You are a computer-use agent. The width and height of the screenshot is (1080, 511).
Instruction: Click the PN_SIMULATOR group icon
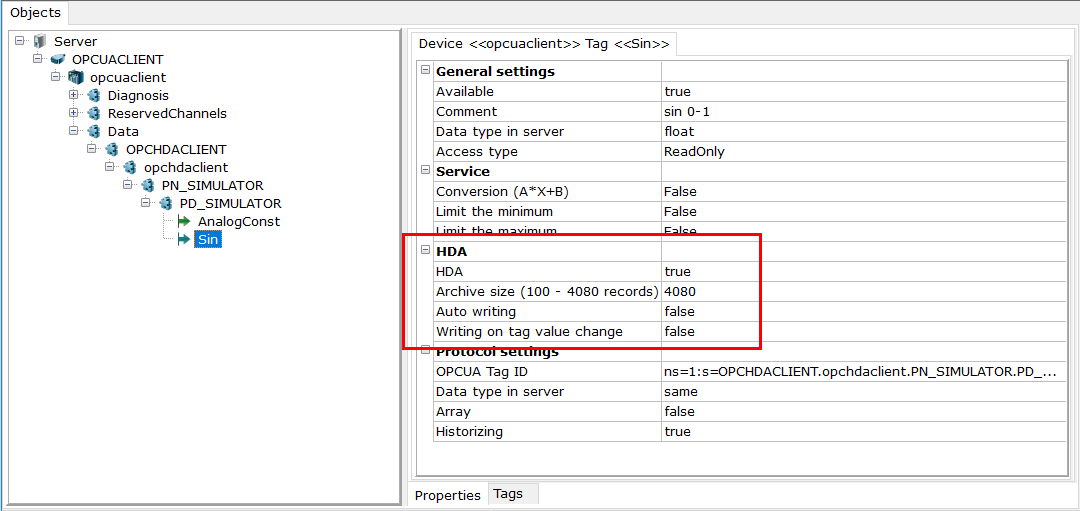147,185
